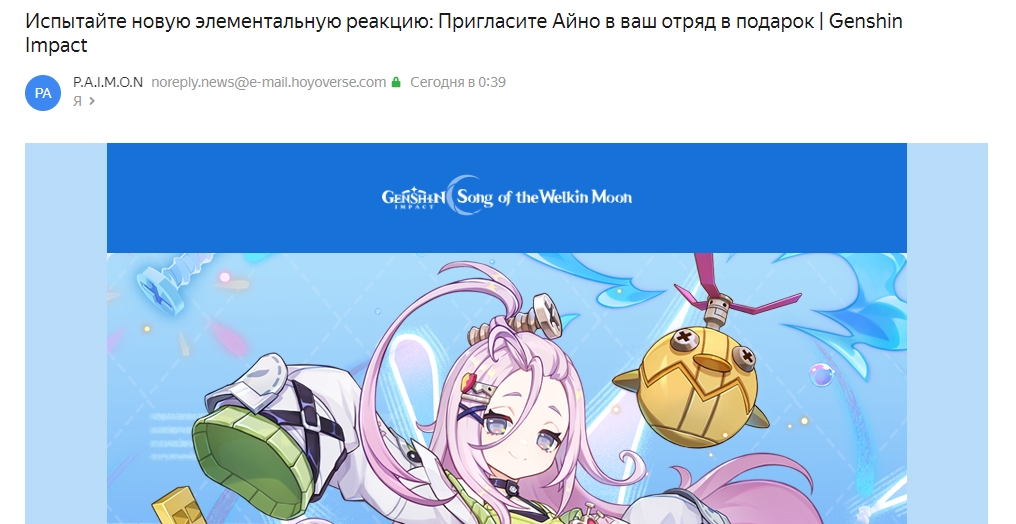This screenshot has height=524, width=1016.
Task: Click the Genshin Impact logo in banner
Action: [x=413, y=198]
